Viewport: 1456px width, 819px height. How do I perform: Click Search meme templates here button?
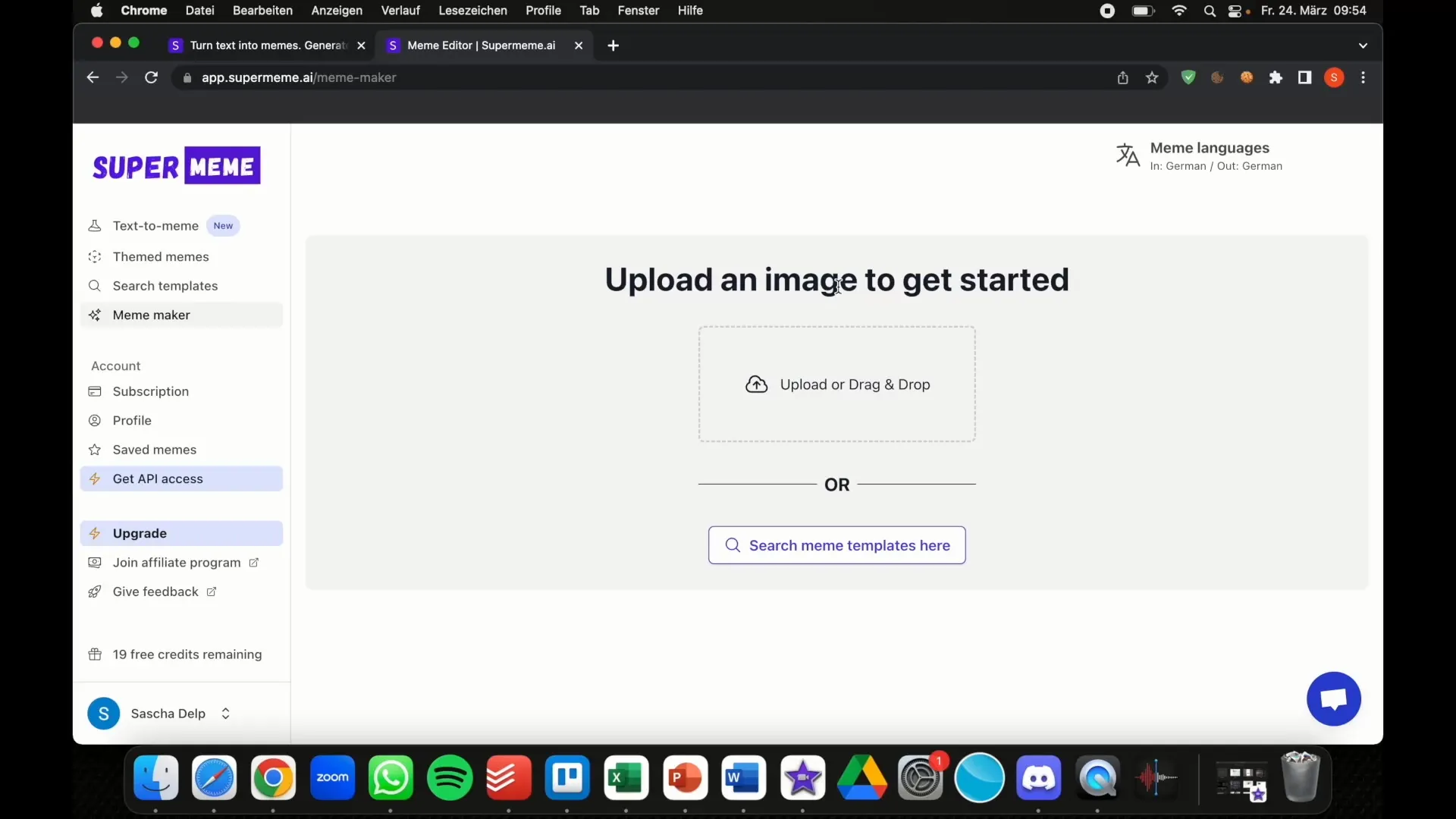(x=836, y=545)
